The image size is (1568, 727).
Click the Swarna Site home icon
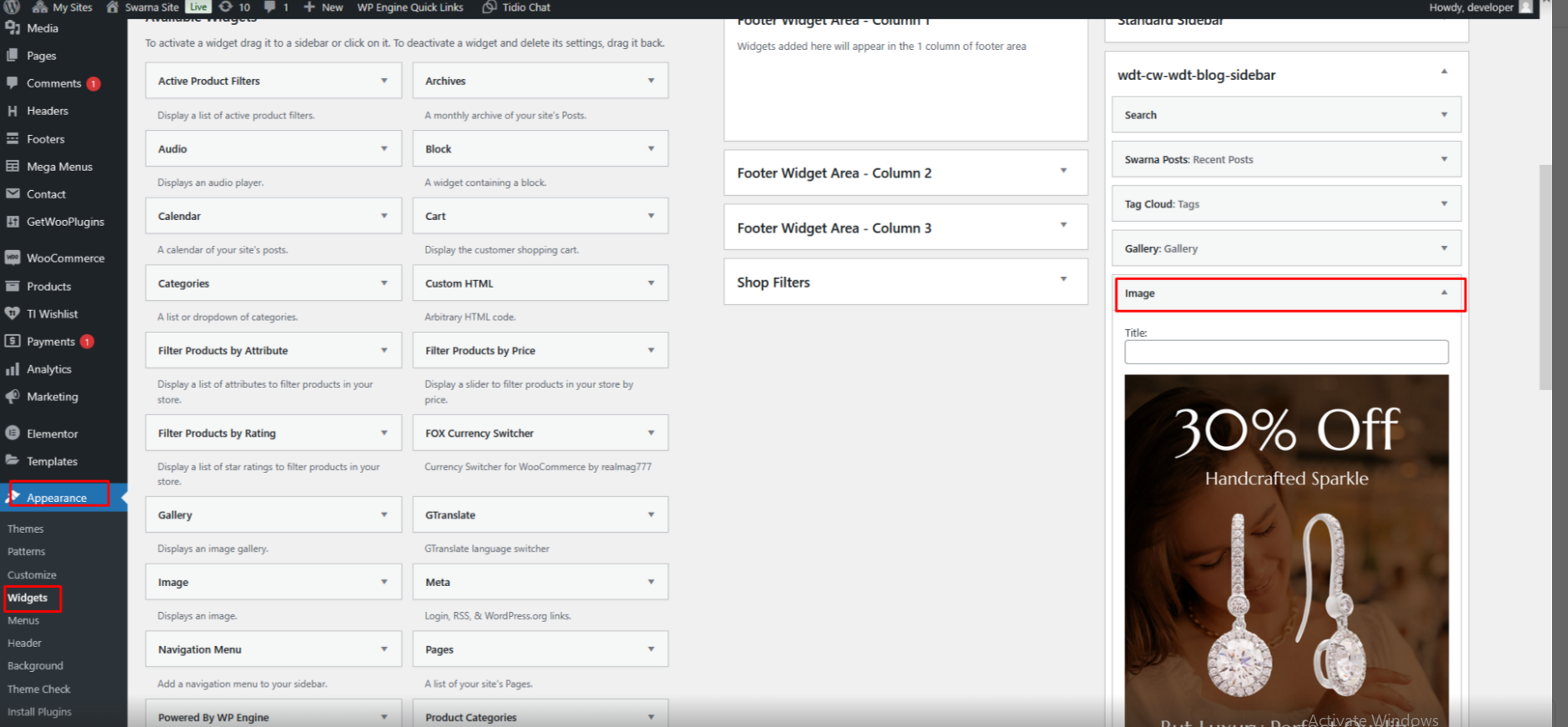[x=113, y=7]
